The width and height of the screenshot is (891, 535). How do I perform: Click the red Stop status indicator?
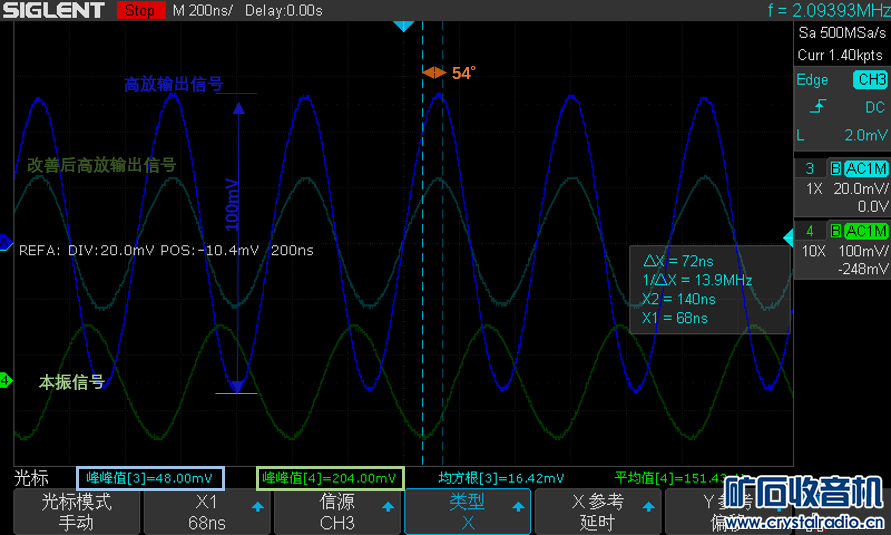point(140,12)
